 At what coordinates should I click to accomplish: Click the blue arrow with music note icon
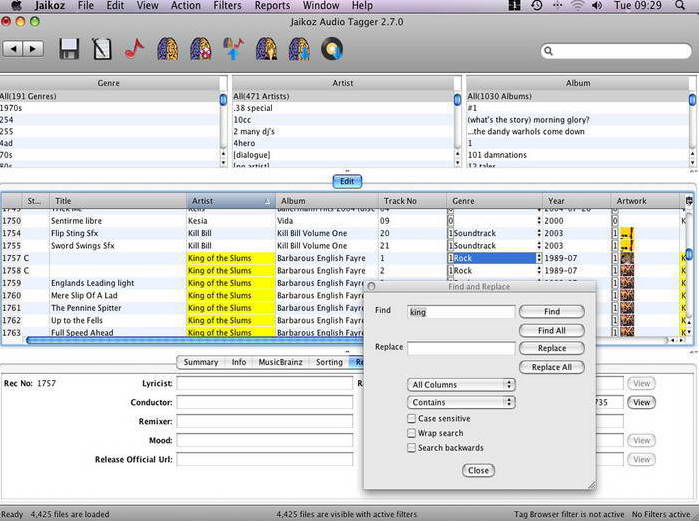234,49
